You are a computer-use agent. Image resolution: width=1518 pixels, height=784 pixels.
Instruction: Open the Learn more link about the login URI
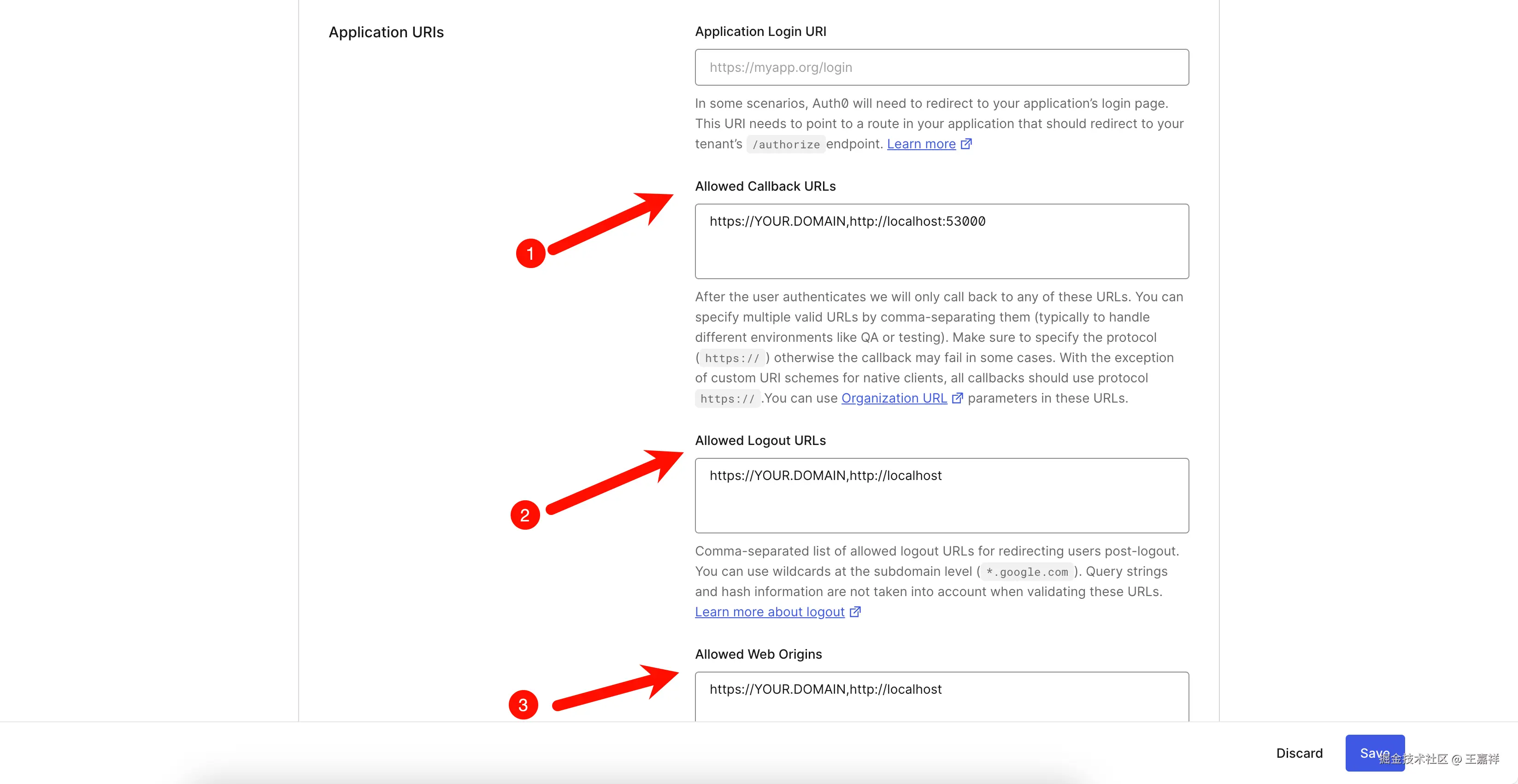(921, 144)
